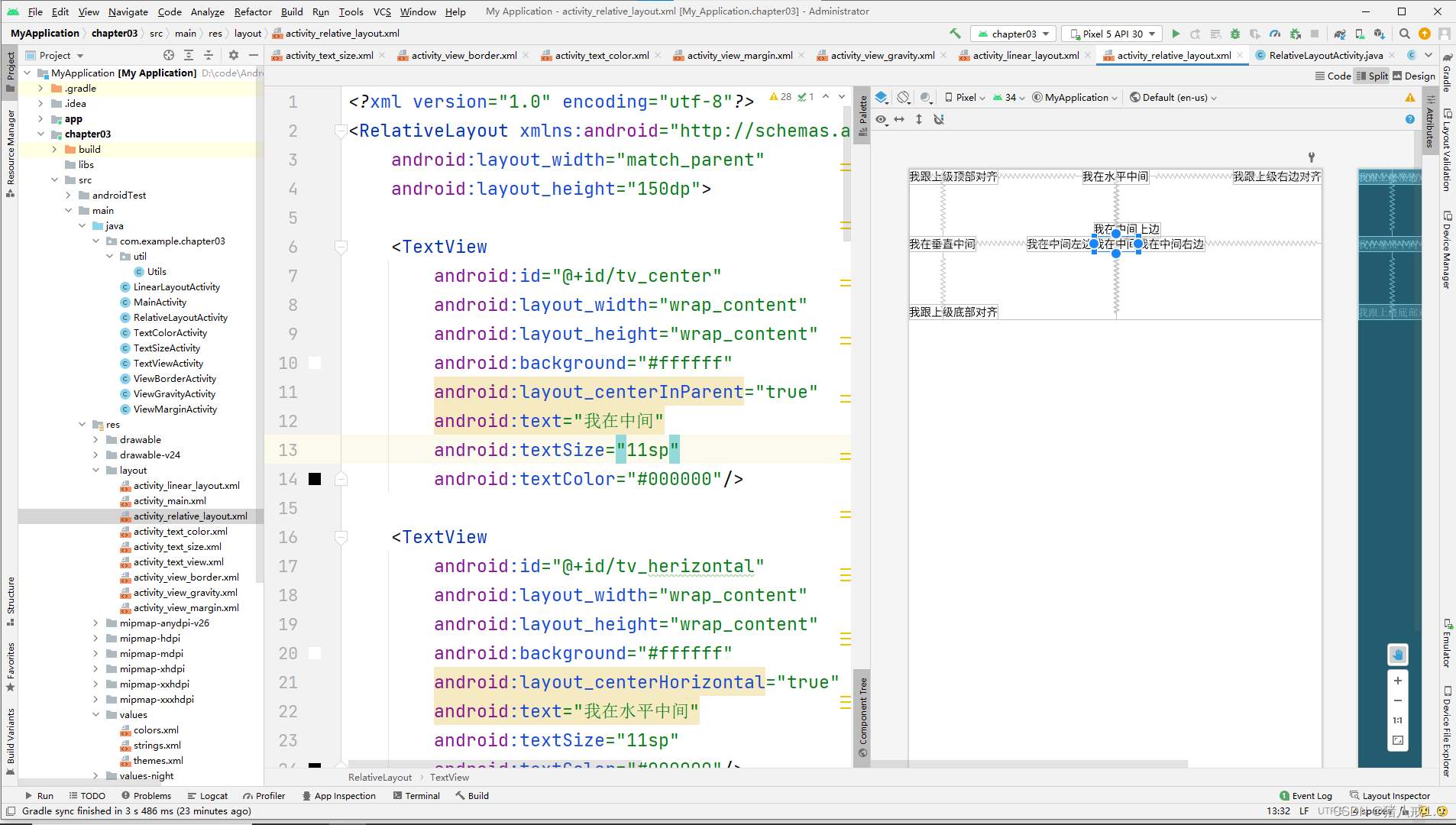The height and width of the screenshot is (825, 1456).
Task: Open the MyApplication theme dropdown
Action: 1075,97
